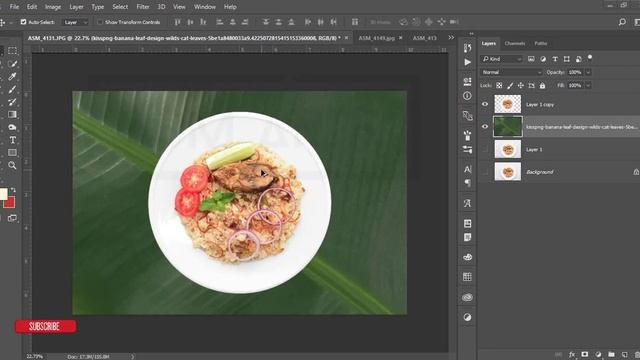Click the foreground color swatch
640x360 pixels.
tap(3, 194)
